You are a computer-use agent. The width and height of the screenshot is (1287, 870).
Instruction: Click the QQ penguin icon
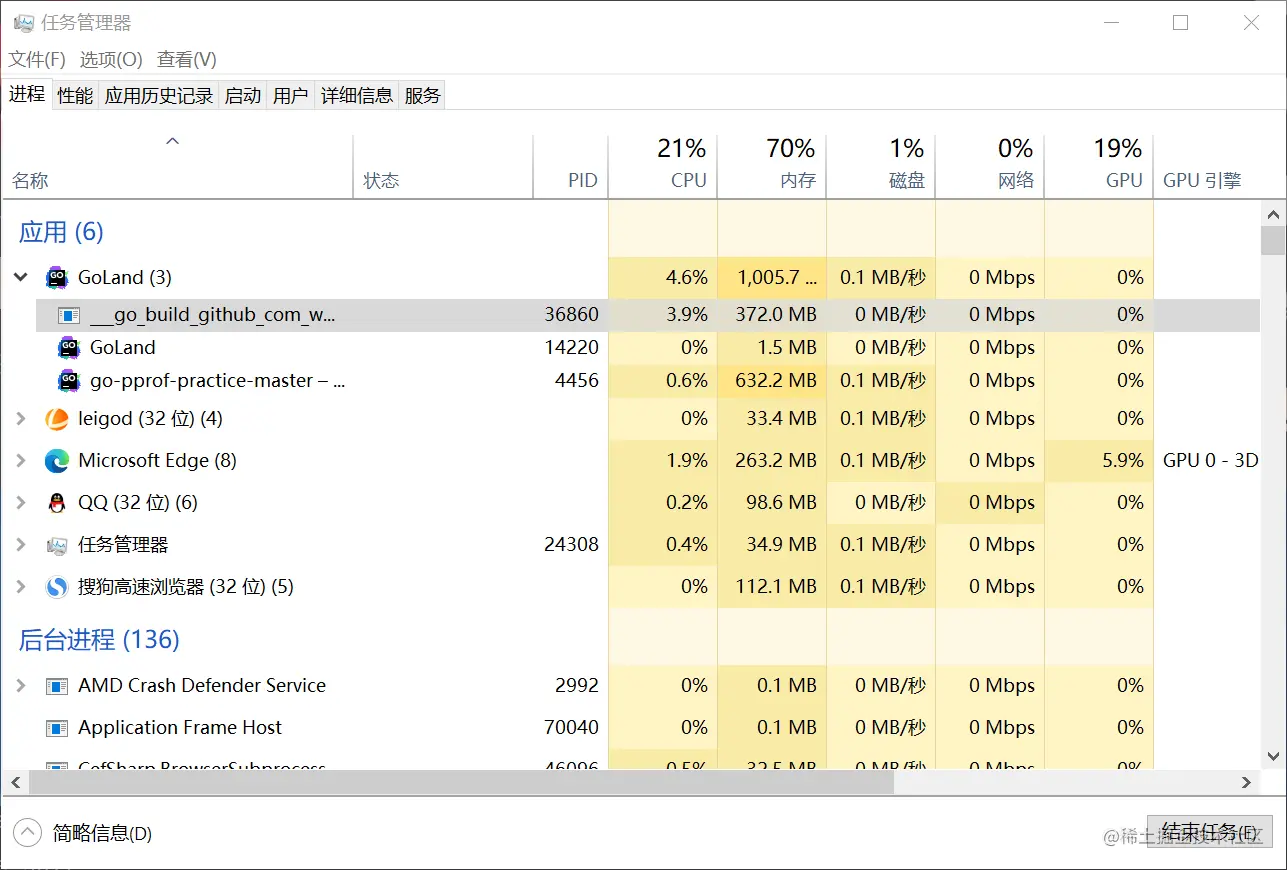[x=57, y=503]
